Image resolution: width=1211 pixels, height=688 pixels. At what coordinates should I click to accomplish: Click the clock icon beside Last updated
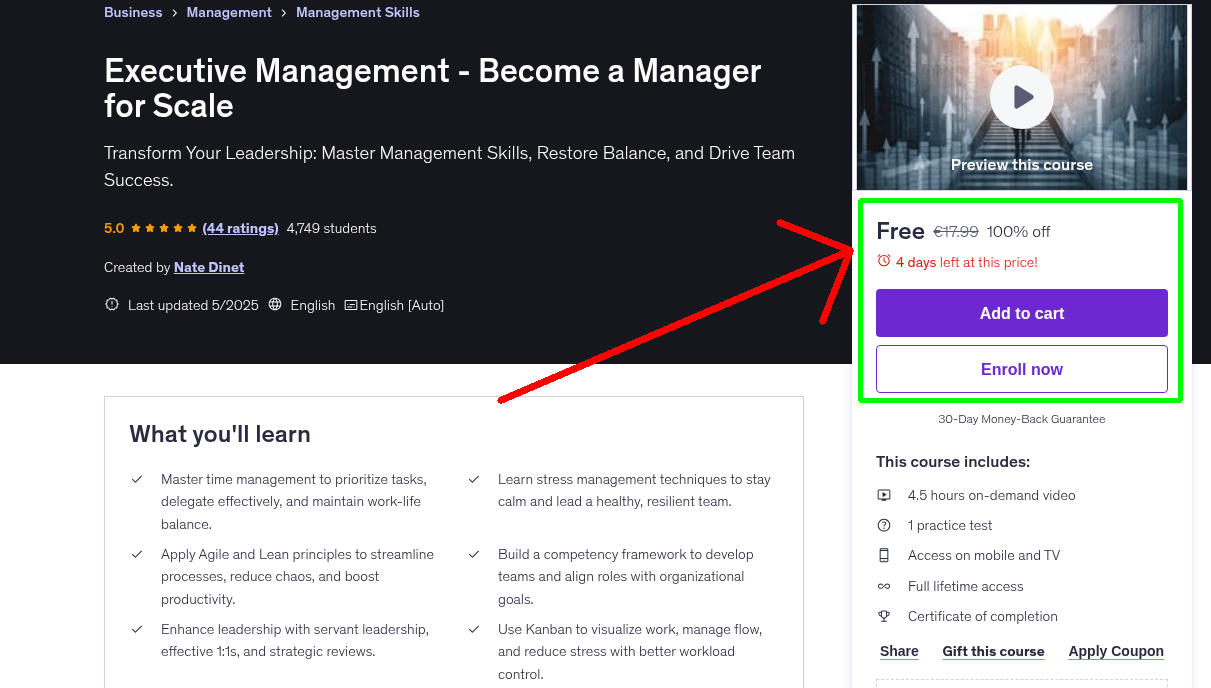click(x=111, y=305)
